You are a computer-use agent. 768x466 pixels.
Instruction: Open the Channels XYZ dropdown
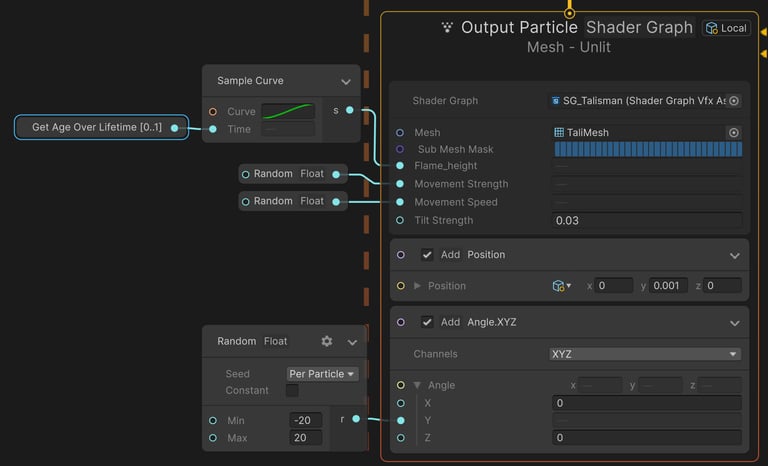click(645, 354)
